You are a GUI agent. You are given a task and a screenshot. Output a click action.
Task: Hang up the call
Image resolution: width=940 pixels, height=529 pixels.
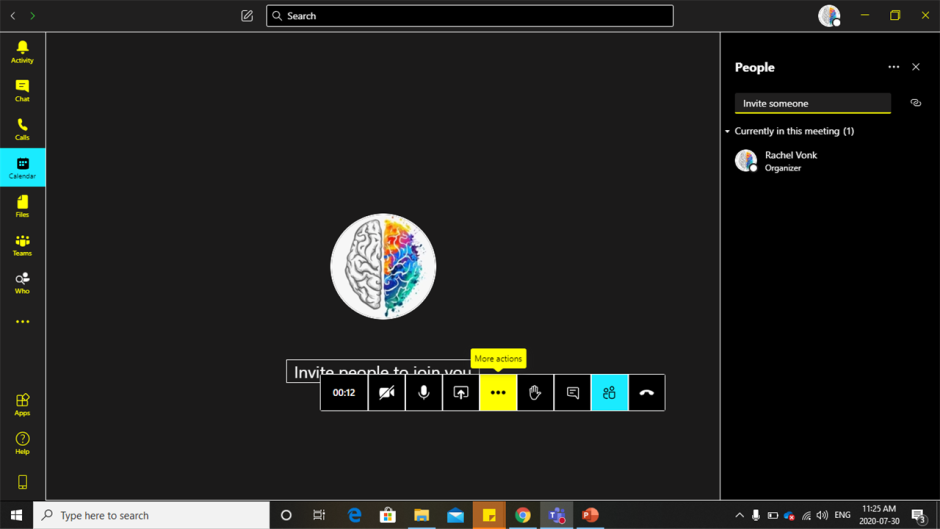pyautogui.click(x=646, y=393)
